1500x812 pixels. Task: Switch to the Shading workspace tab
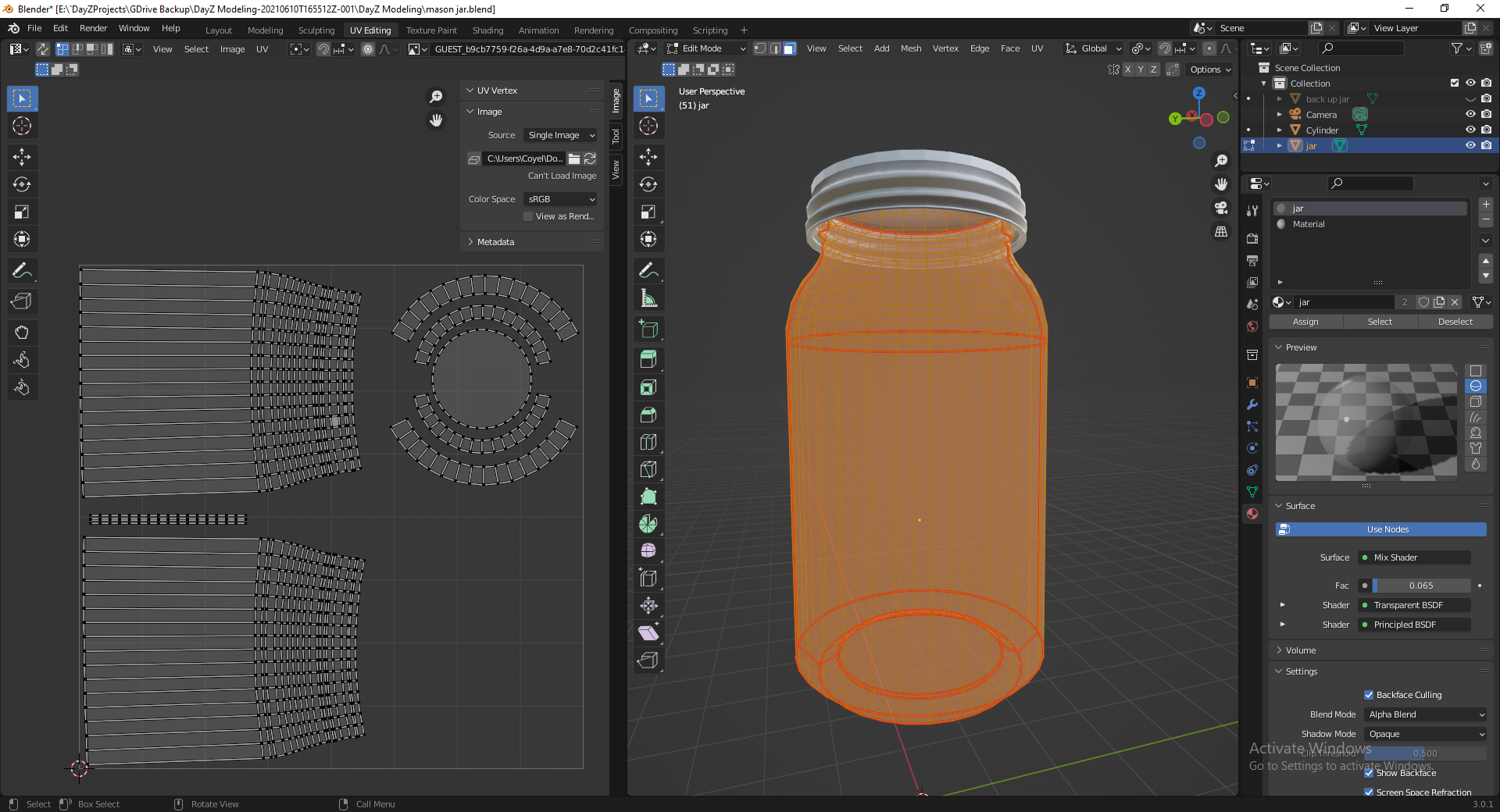pos(487,30)
